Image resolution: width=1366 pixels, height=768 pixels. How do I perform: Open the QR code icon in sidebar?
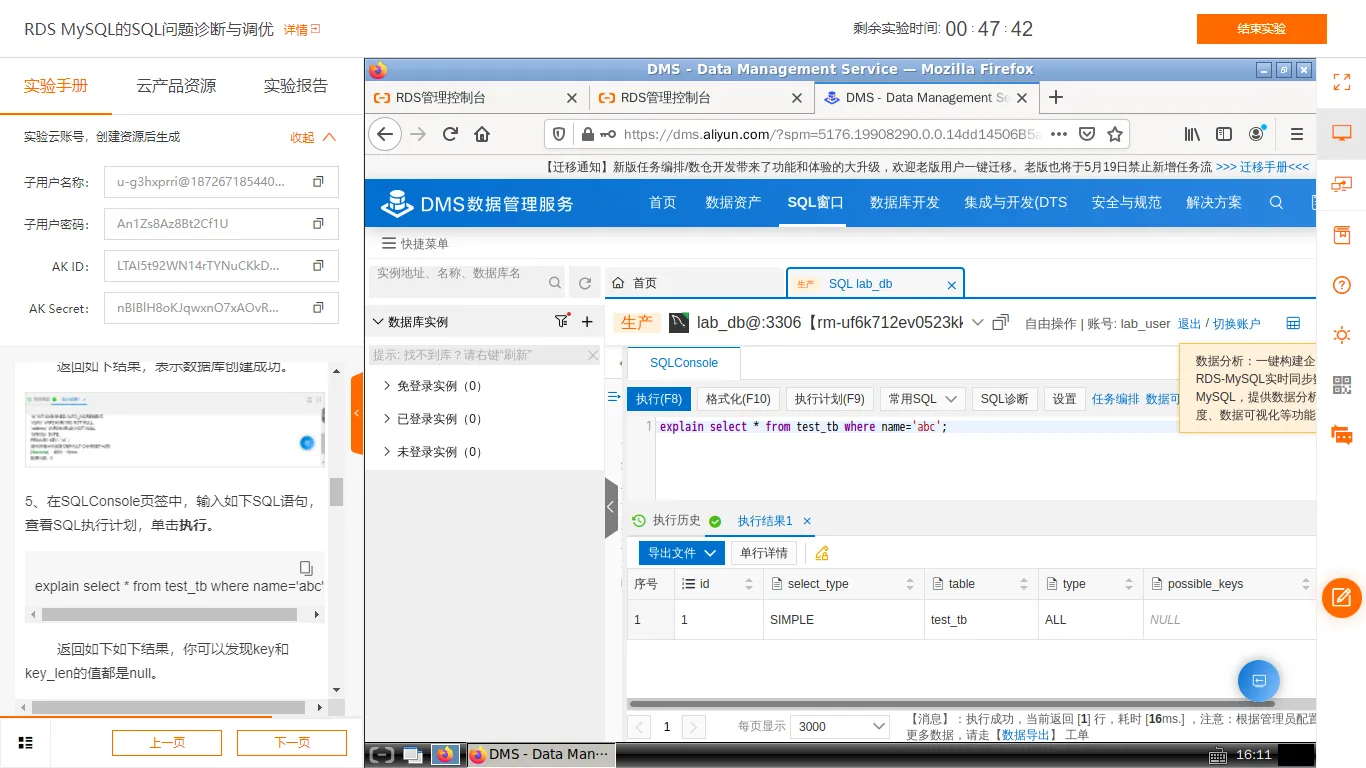tap(1342, 385)
